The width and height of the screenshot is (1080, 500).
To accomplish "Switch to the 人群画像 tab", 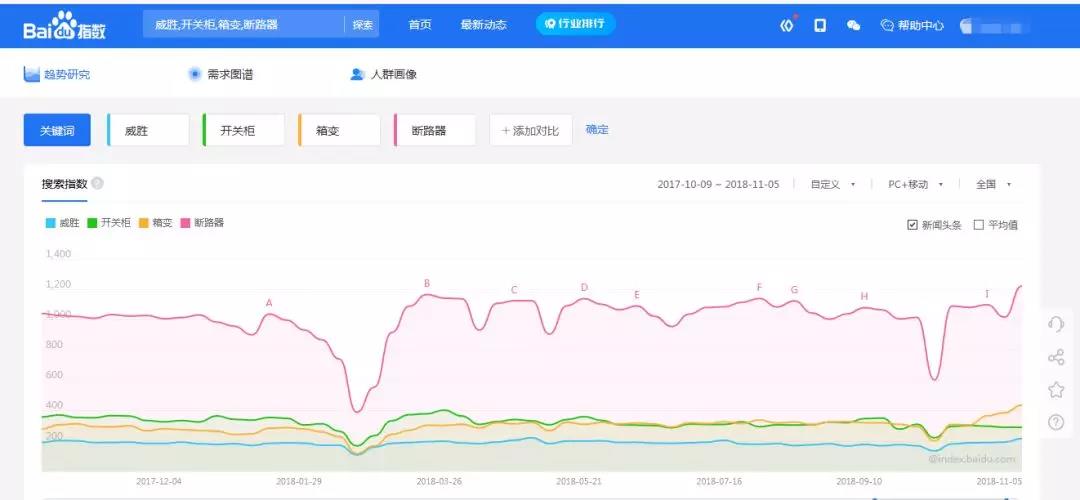I will 384,74.
